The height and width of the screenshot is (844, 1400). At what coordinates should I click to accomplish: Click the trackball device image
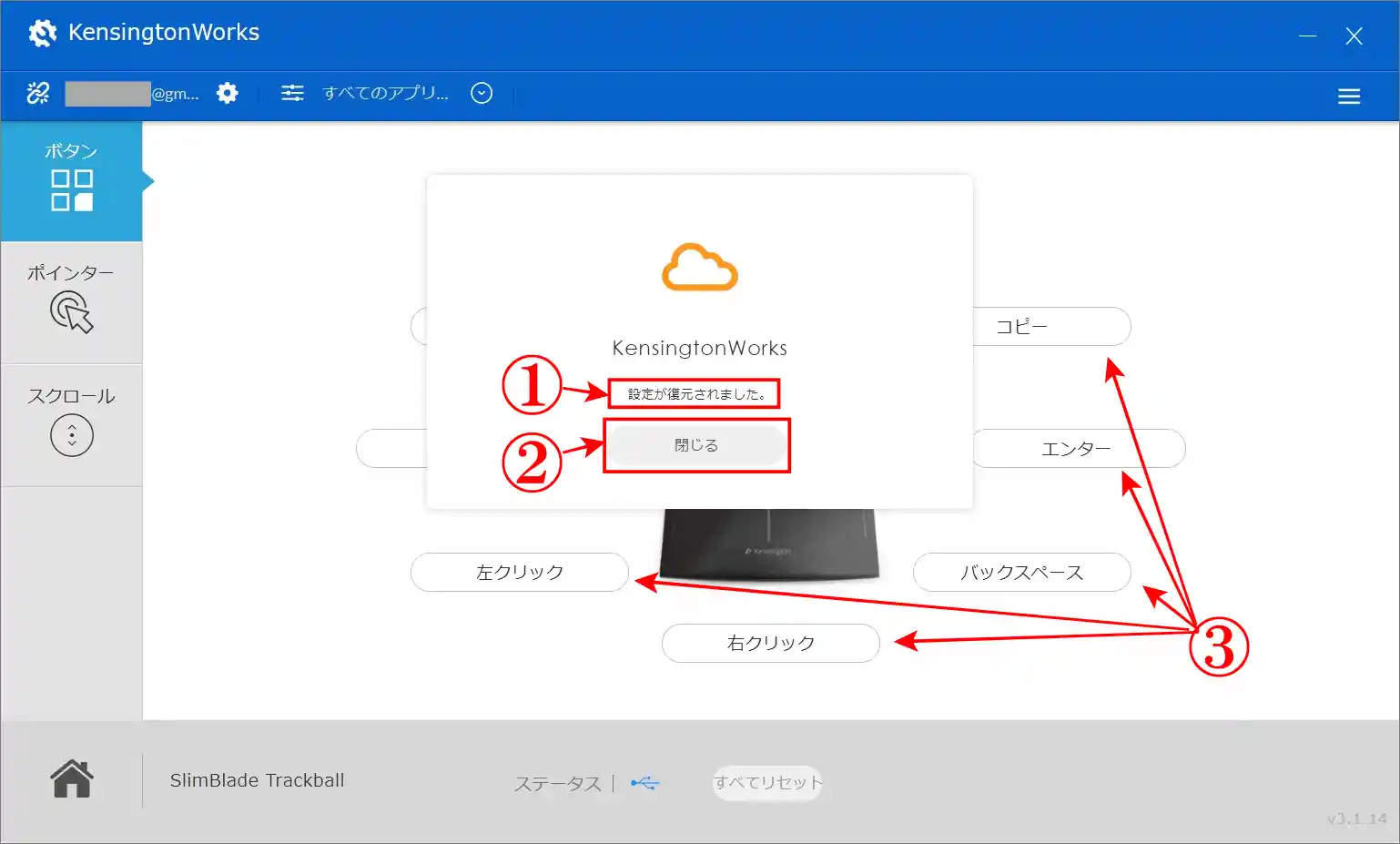[770, 544]
